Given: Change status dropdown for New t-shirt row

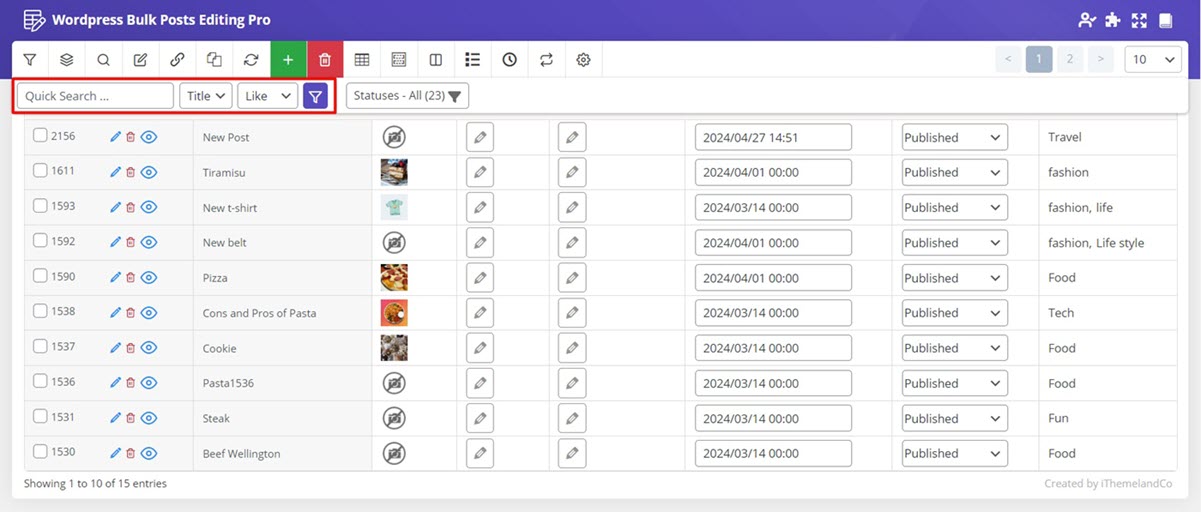Looking at the screenshot, I should (955, 207).
